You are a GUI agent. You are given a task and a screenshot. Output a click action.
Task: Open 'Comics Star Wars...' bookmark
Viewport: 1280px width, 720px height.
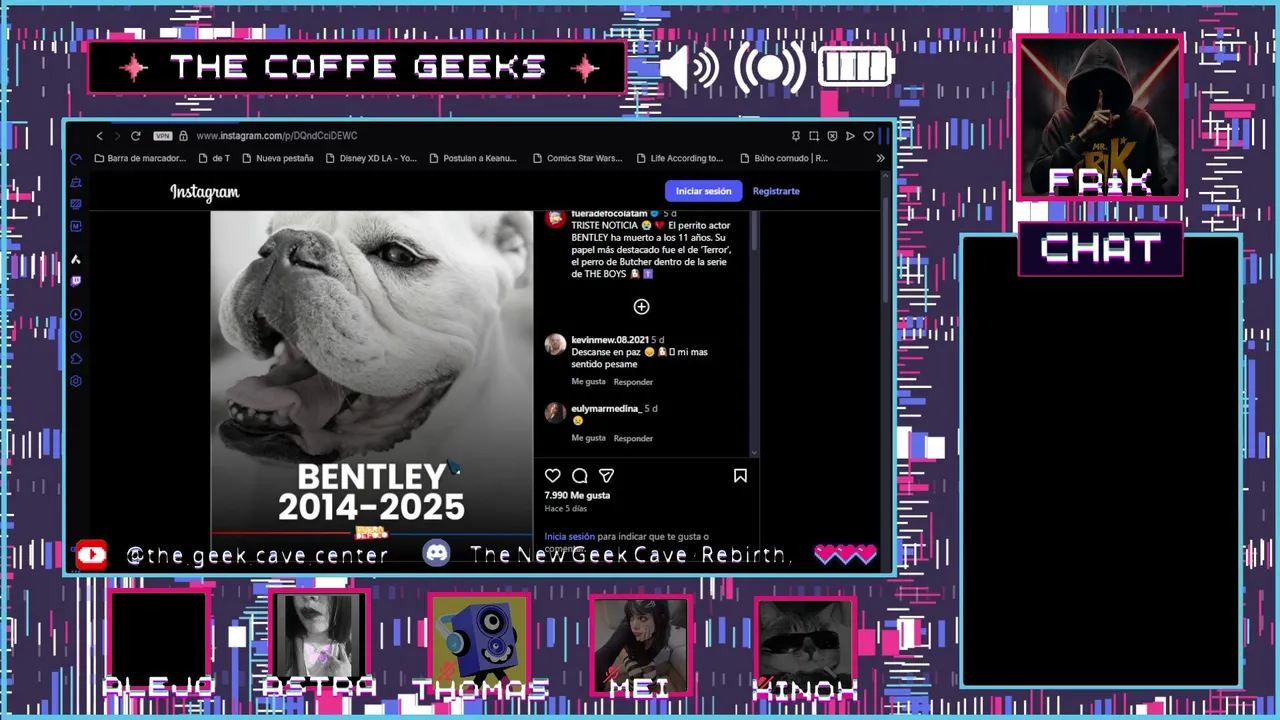tap(577, 158)
